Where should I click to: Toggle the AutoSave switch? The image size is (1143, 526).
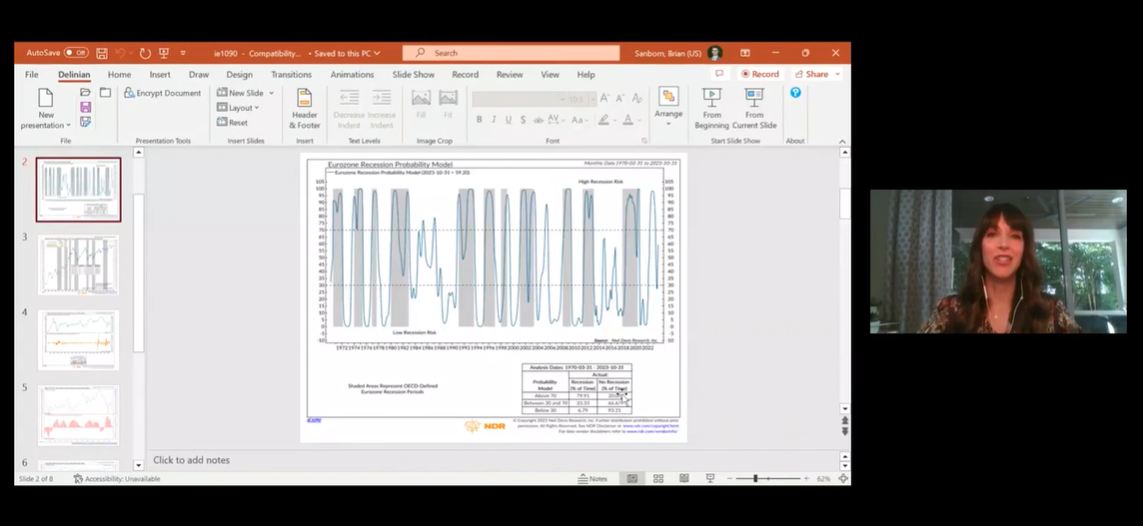[76, 53]
